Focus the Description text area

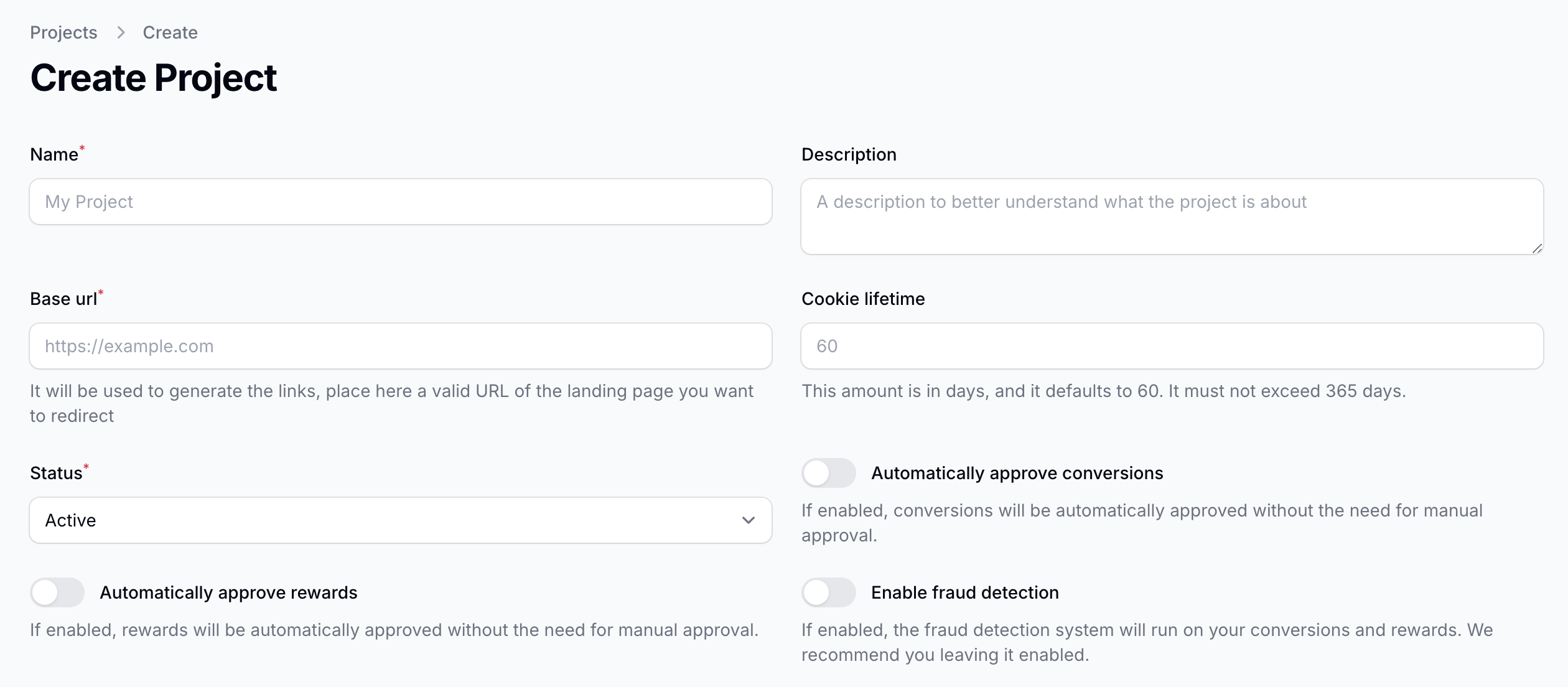1172,217
